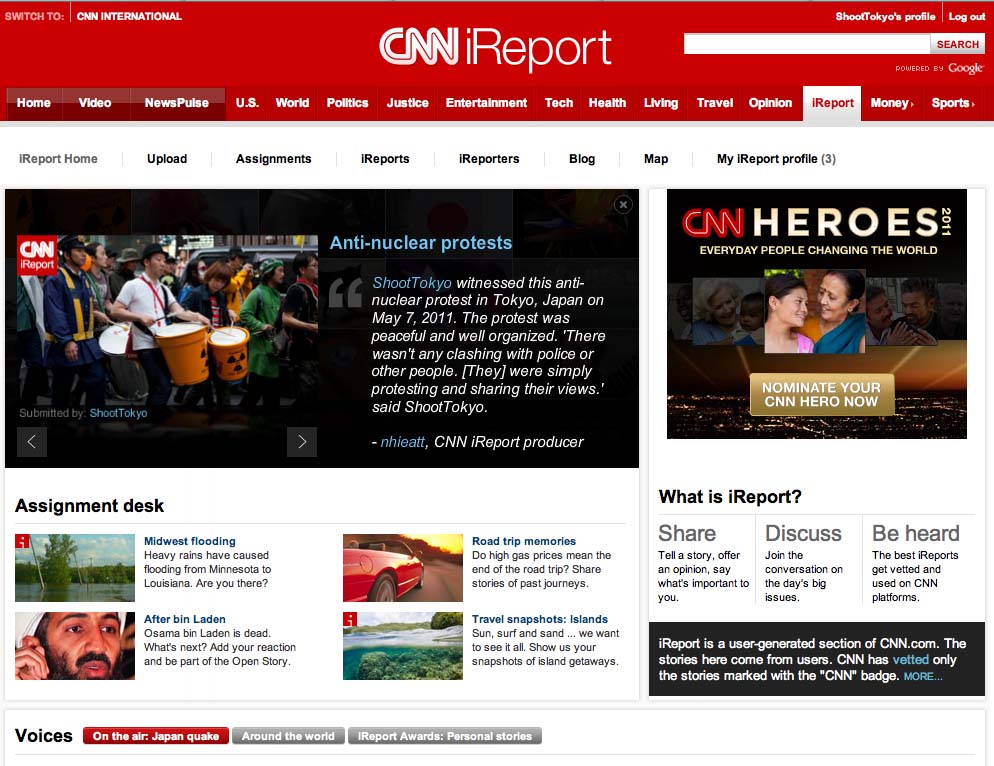Open the Money section dropdown
The image size is (994, 766).
click(x=892, y=103)
